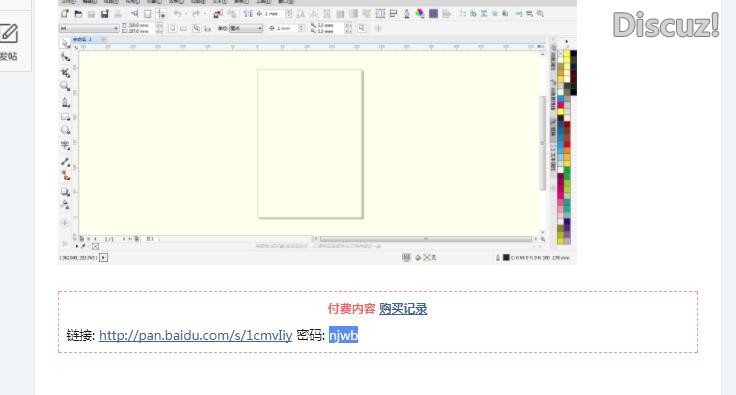Click the CorelDRAW horizontal scrollbar
Image resolution: width=736 pixels, height=395 pixels.
425,239
